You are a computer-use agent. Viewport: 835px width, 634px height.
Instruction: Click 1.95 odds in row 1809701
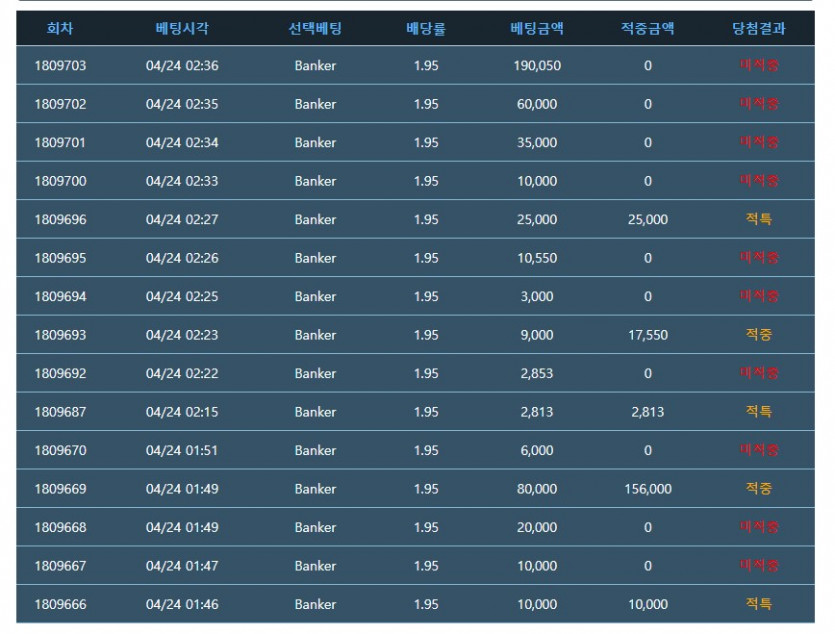[x=426, y=143]
